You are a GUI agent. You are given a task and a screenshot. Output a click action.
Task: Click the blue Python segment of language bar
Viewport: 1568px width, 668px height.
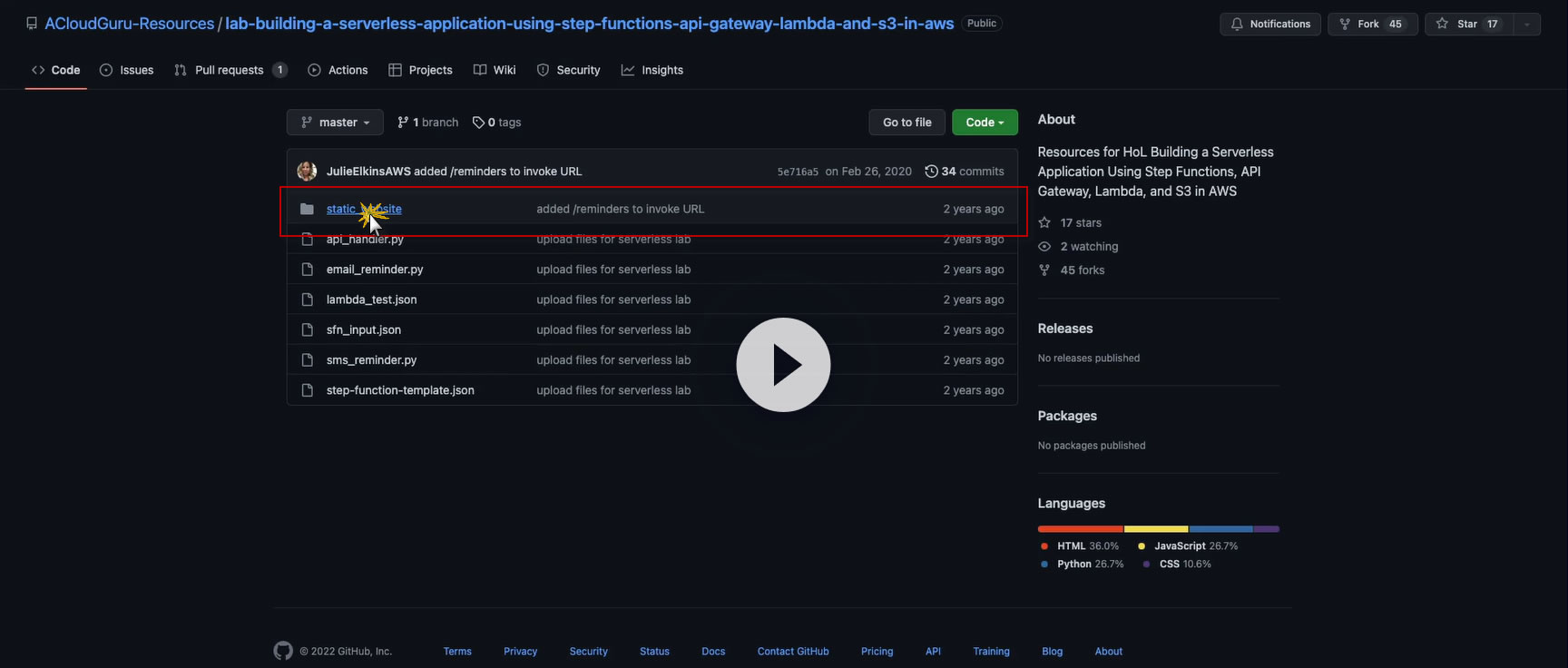click(1221, 529)
